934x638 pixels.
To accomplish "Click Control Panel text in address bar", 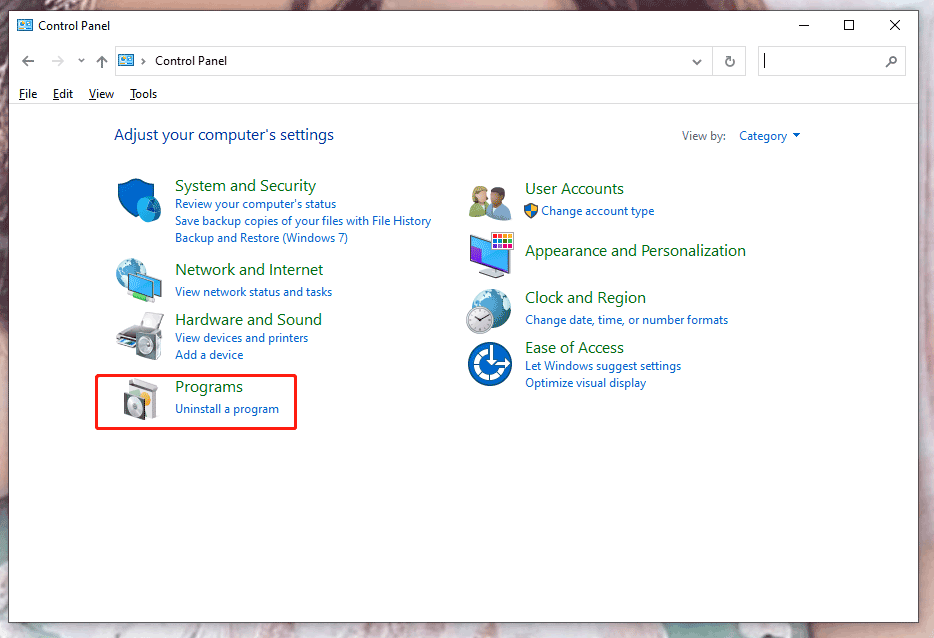I will 191,61.
